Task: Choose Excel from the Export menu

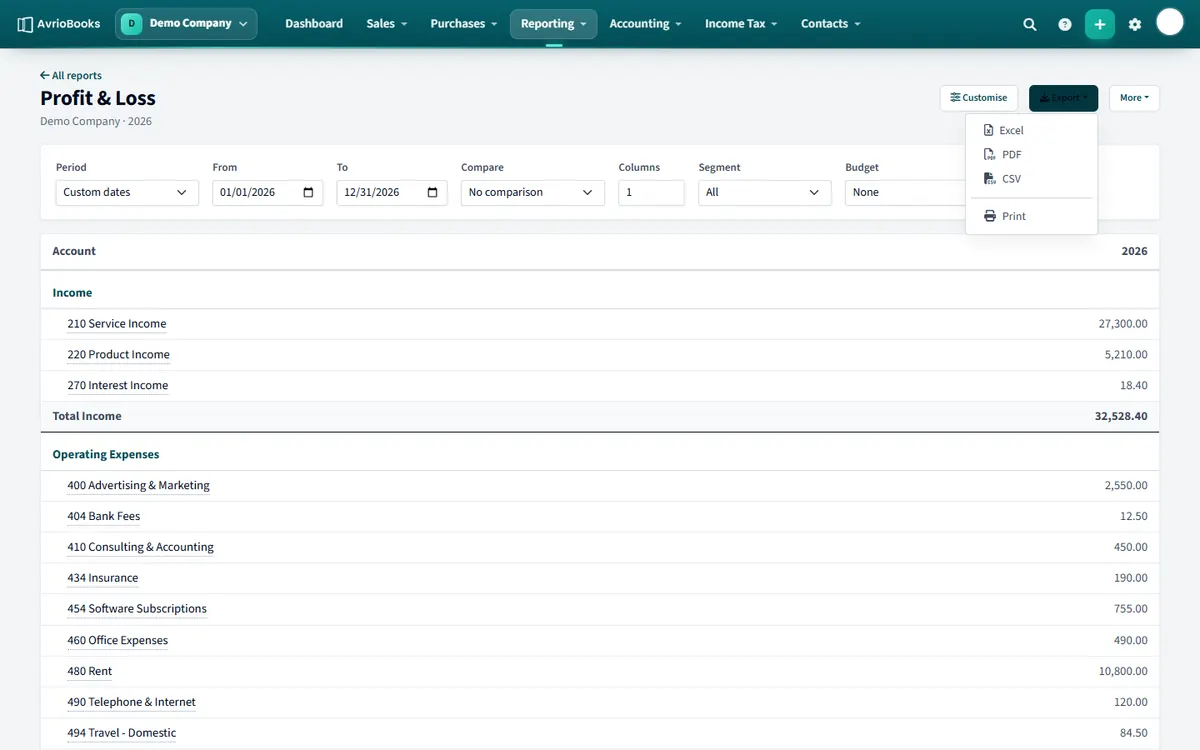Action: click(x=1031, y=130)
